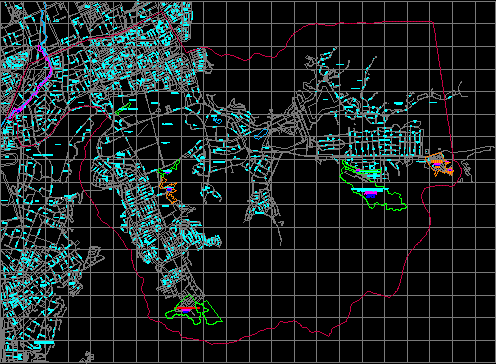Select the large green catchment outline on right
The height and width of the screenshot is (364, 496).
373,187
